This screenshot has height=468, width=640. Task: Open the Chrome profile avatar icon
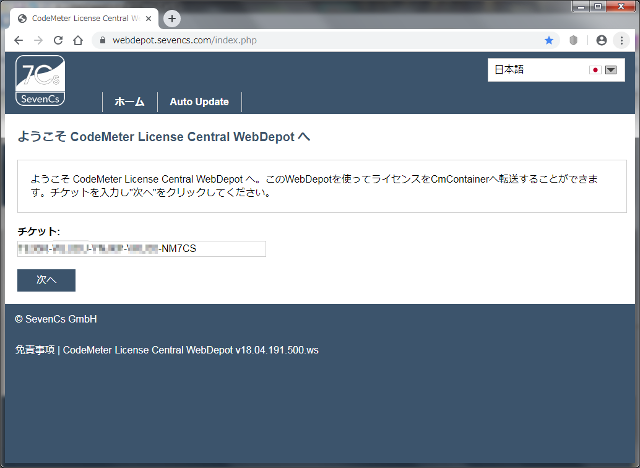pos(601,40)
